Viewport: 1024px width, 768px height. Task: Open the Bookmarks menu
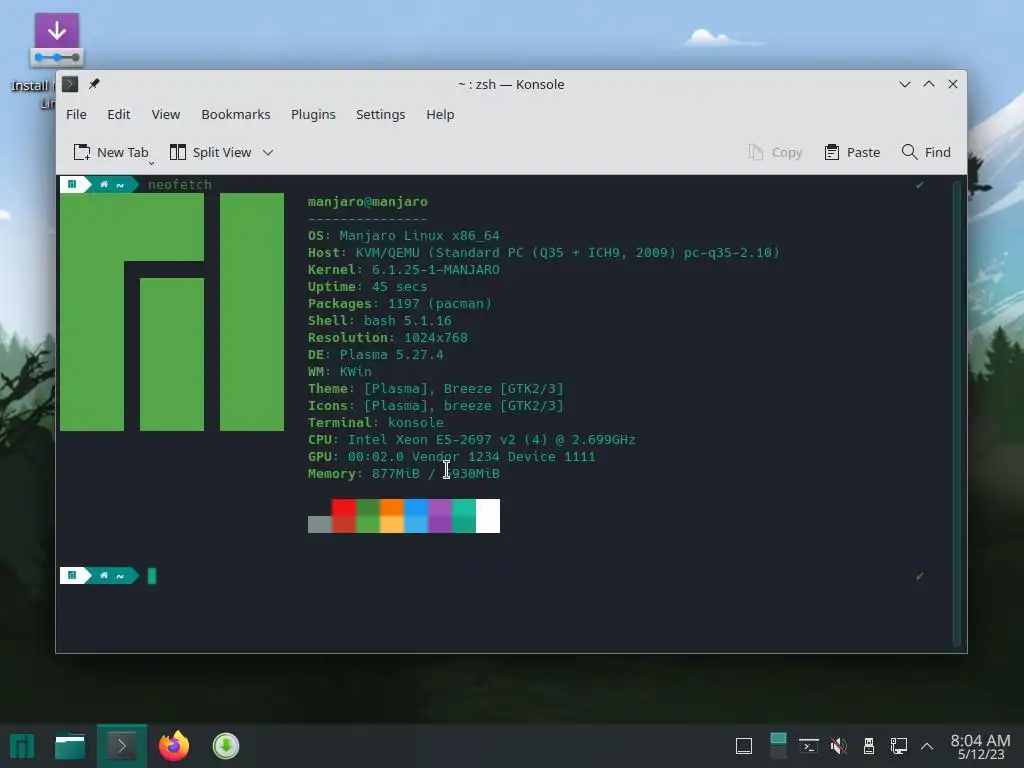(x=235, y=114)
